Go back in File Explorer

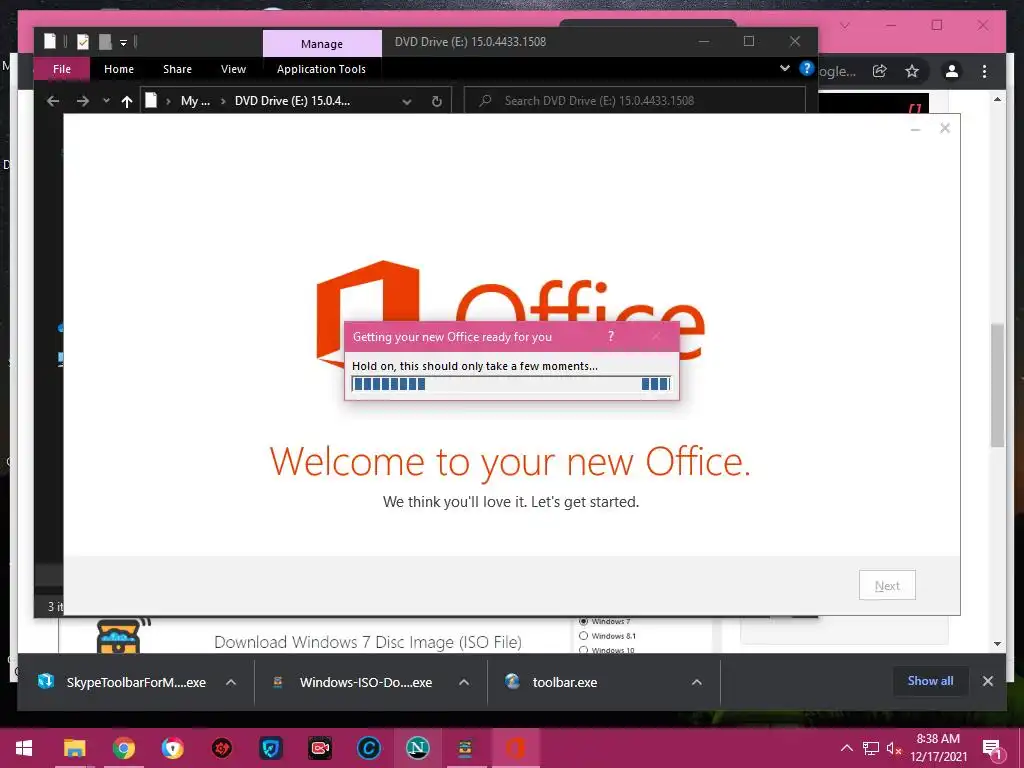pos(53,101)
